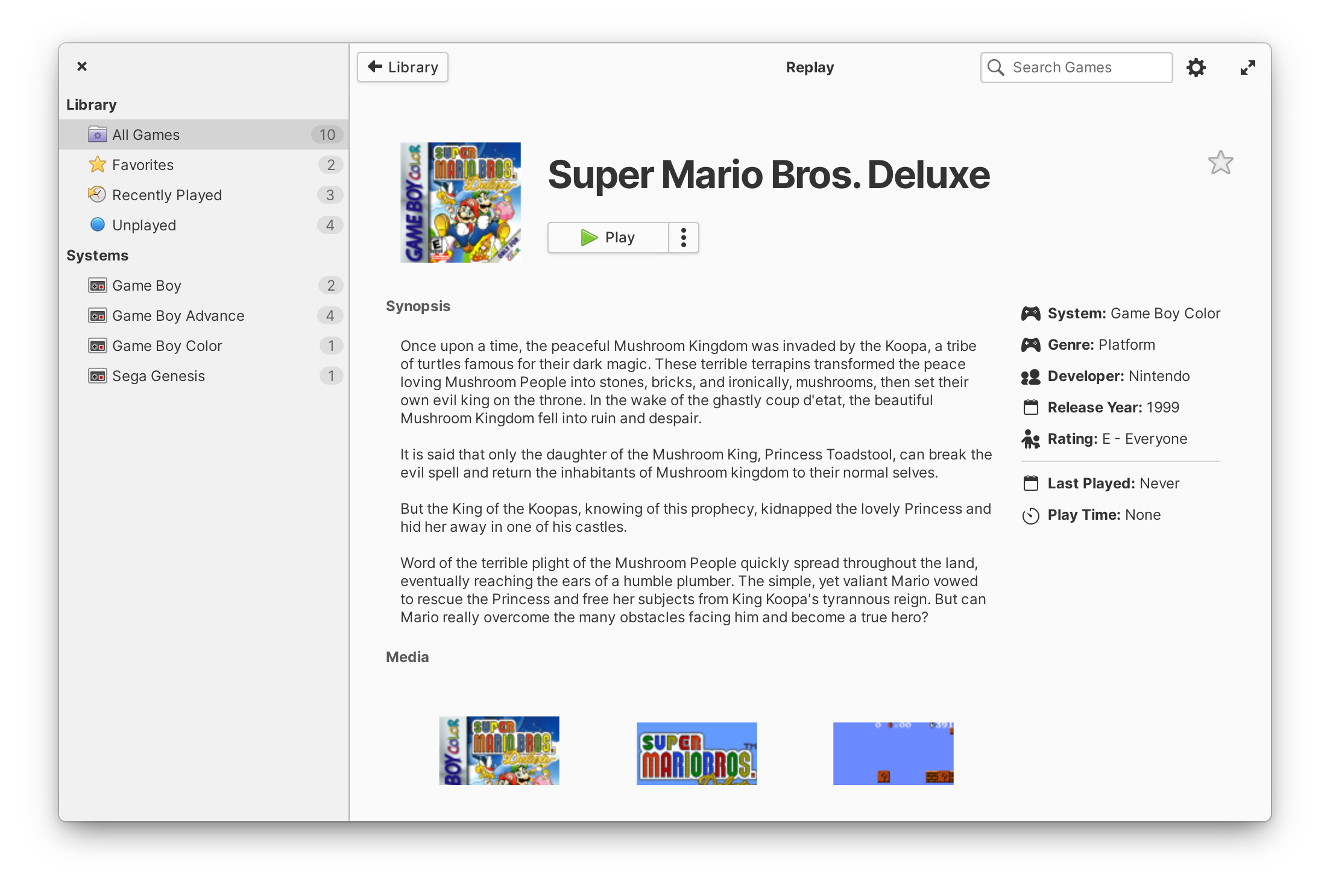This screenshot has height=896, width=1330.
Task: Open settings with the gear icon
Action: [1196, 68]
